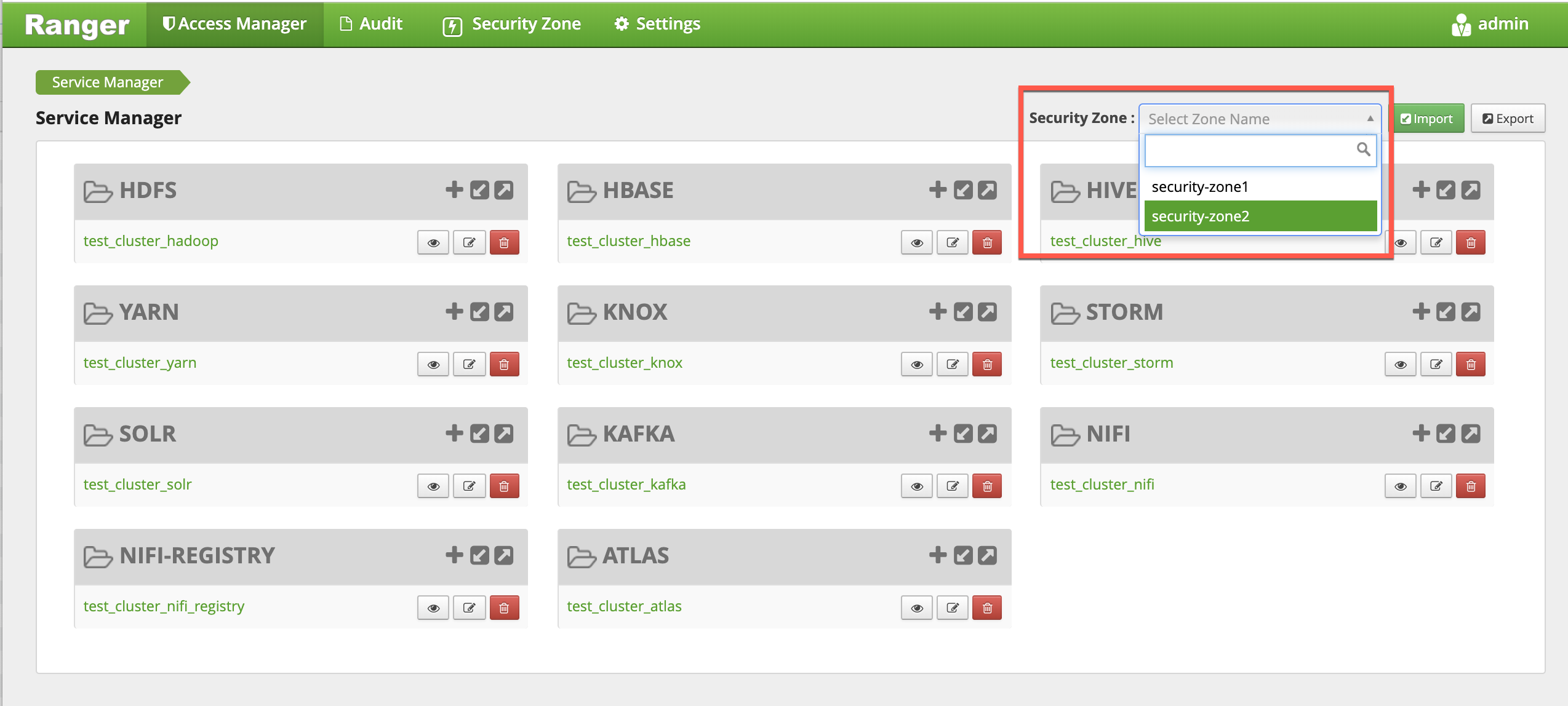Open the Settings menu
The image size is (1568, 706).
click(x=657, y=24)
